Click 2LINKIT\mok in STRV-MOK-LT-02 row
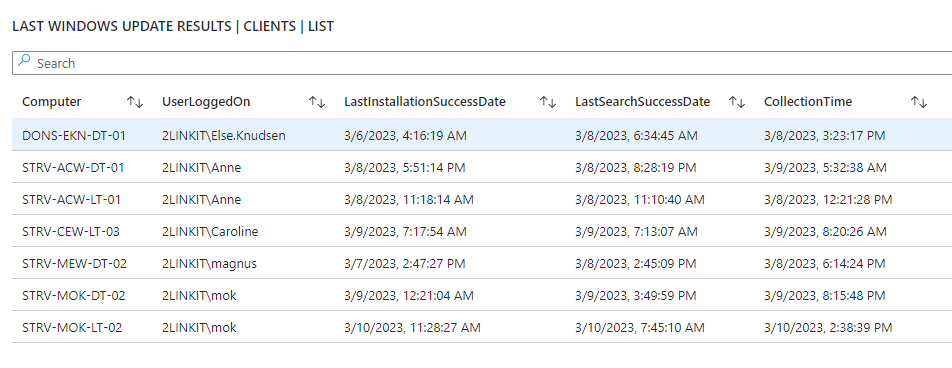 tap(199, 329)
